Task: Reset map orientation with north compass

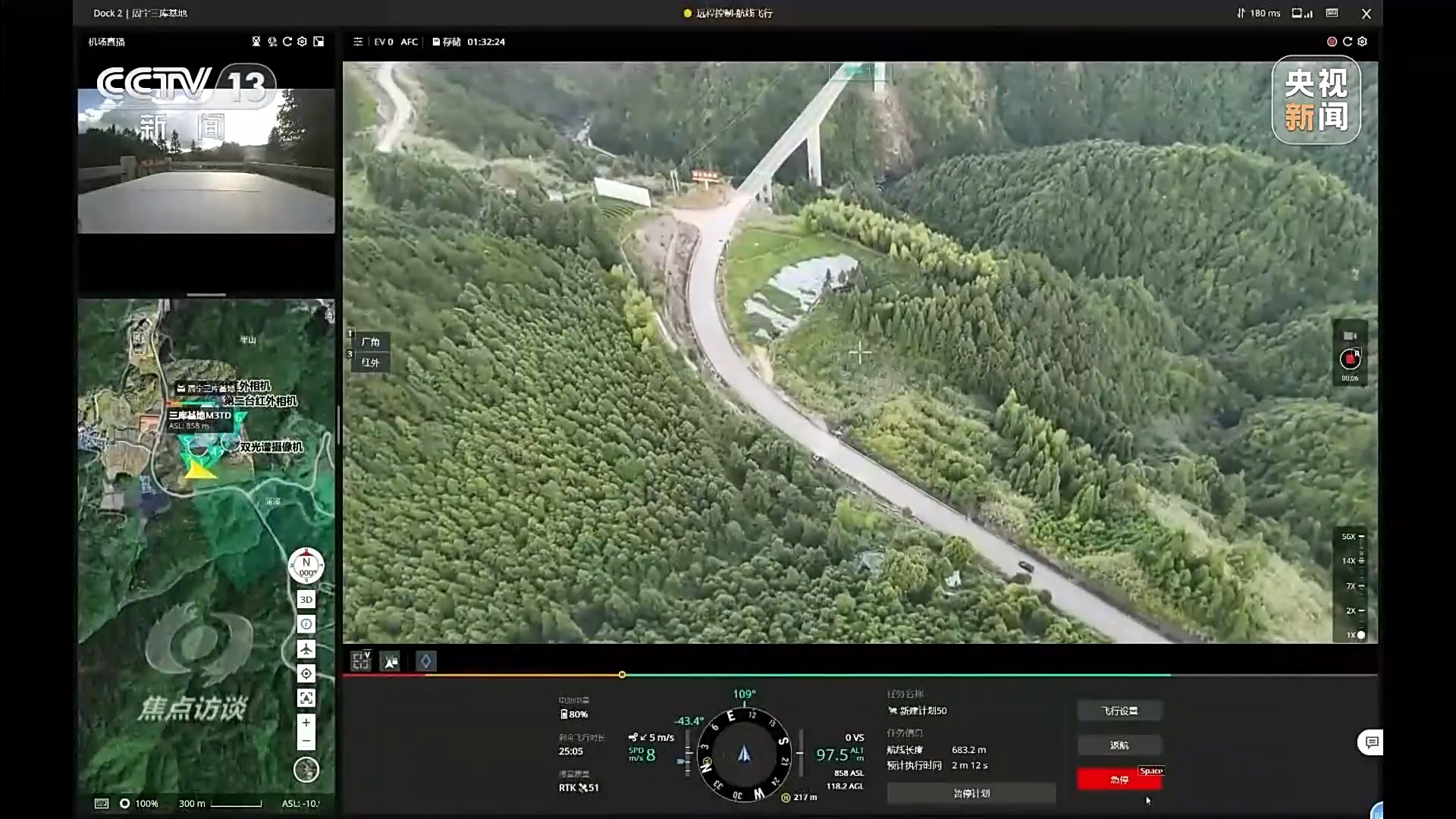Action: (306, 566)
